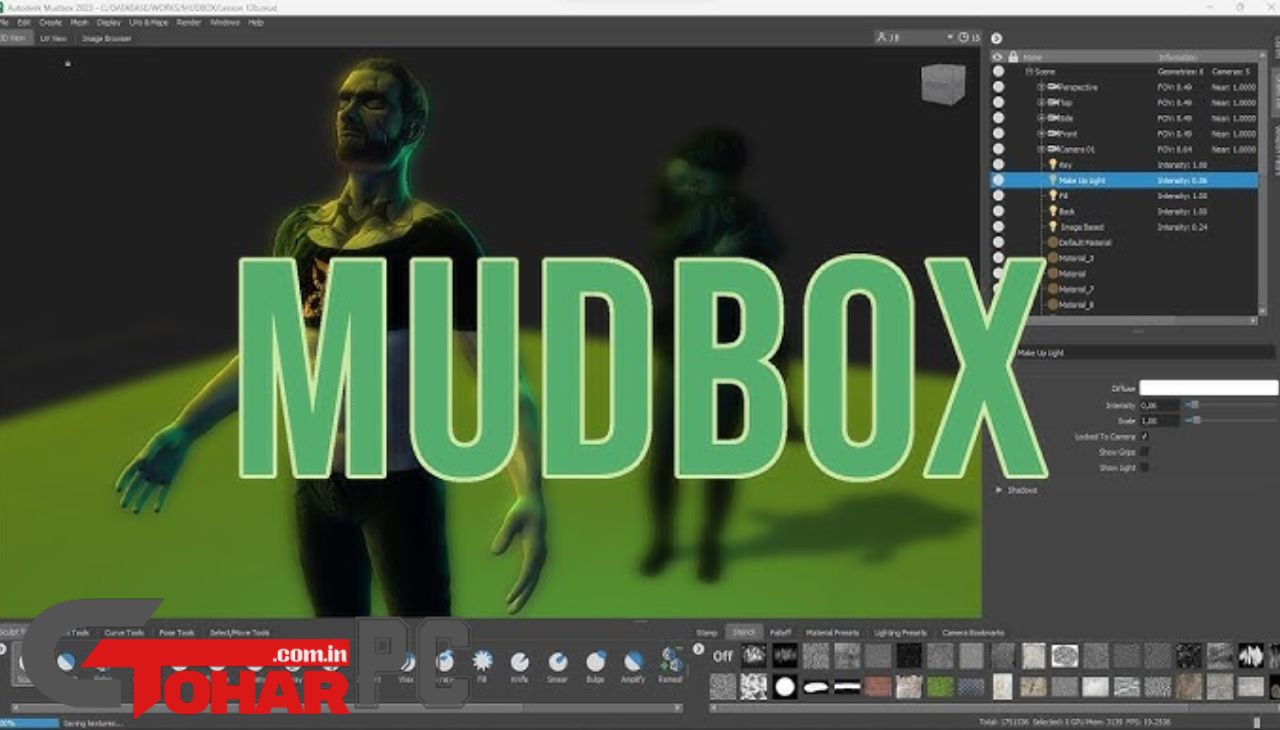Viewport: 1280px width, 730px height.
Task: Open the dropdown arrow beside the user icon
Action: (x=949, y=38)
